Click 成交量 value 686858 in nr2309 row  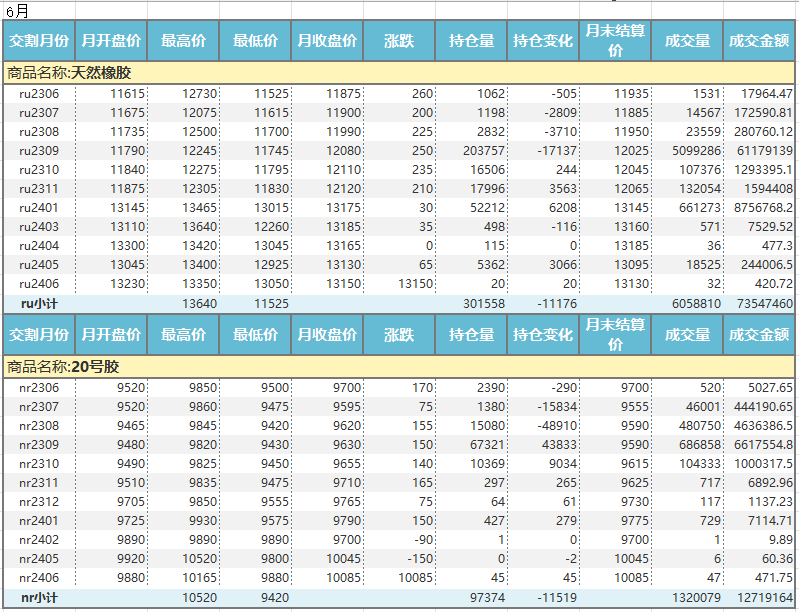pos(700,445)
